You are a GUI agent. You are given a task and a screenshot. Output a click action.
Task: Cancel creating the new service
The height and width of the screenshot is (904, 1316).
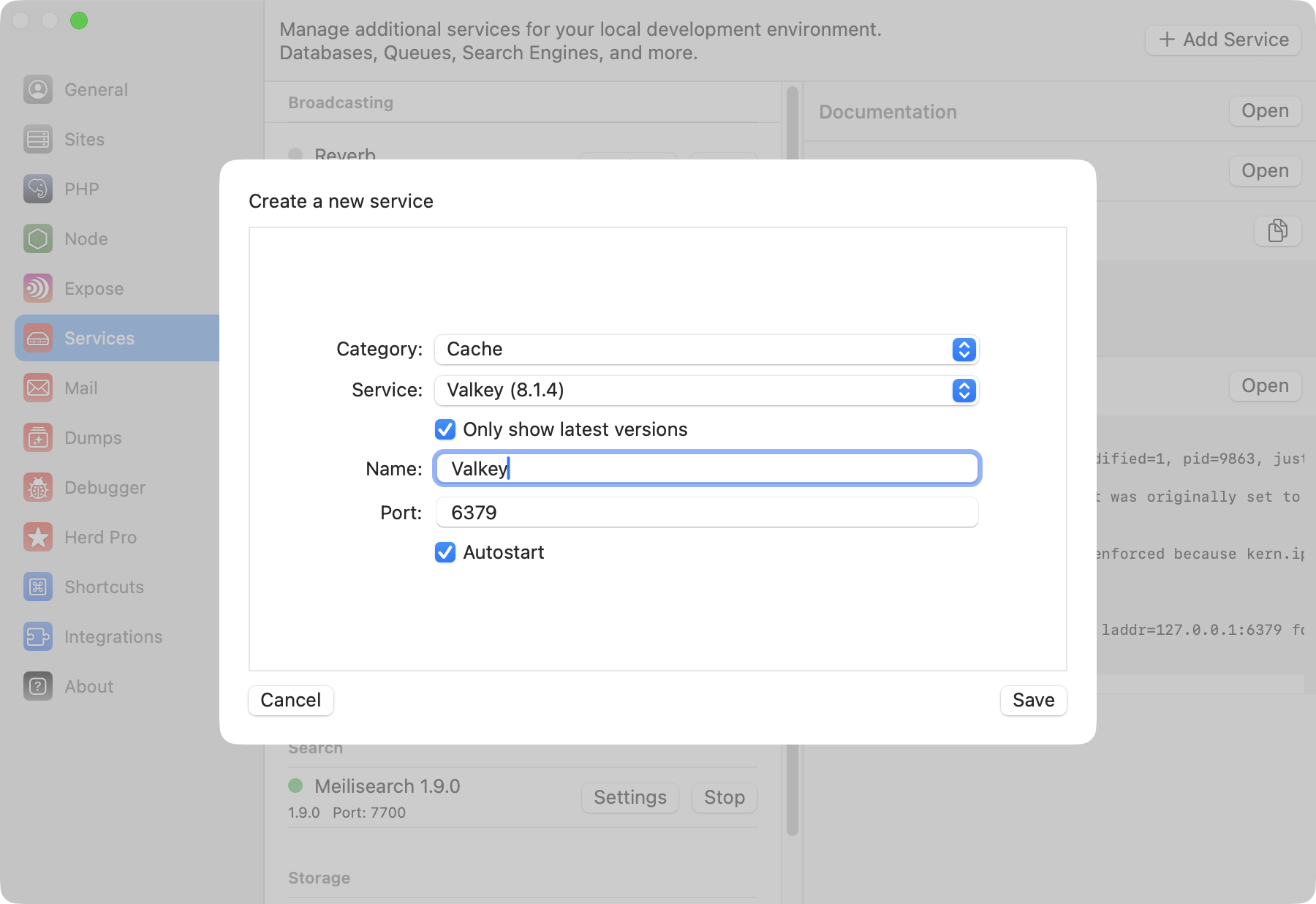click(x=290, y=700)
